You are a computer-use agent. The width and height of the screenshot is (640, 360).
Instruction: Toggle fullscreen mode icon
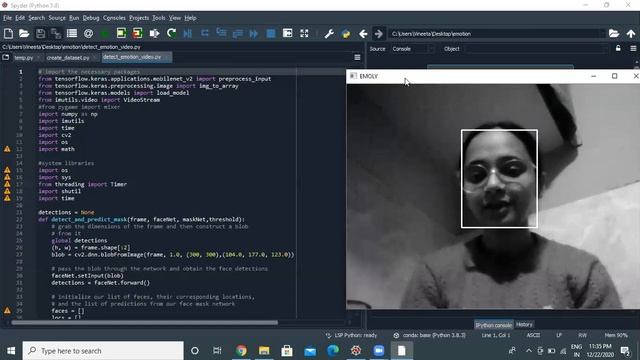pos(304,33)
